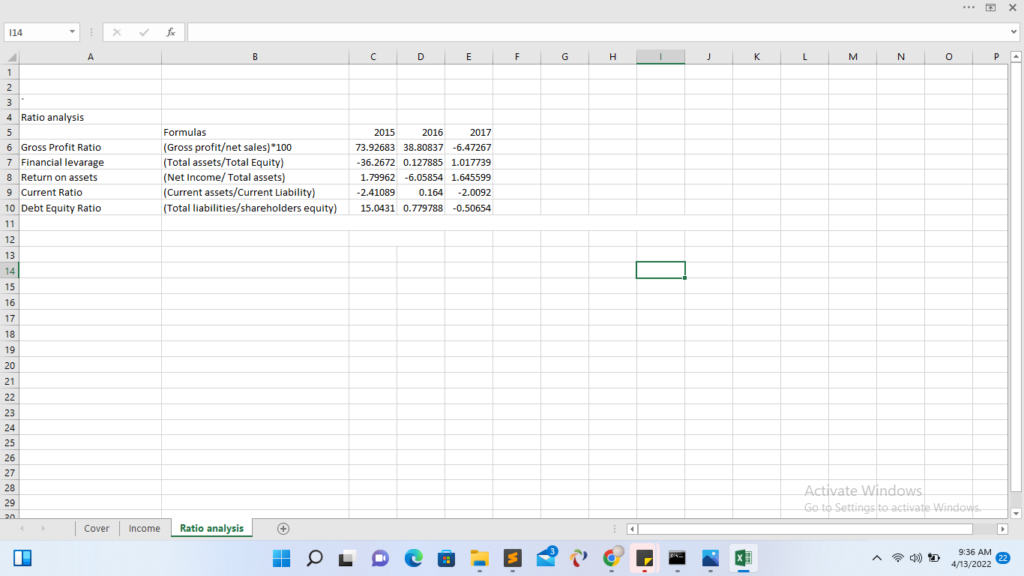Viewport: 1024px width, 576px height.
Task: Switch to the Income sheet tab
Action: pos(144,528)
